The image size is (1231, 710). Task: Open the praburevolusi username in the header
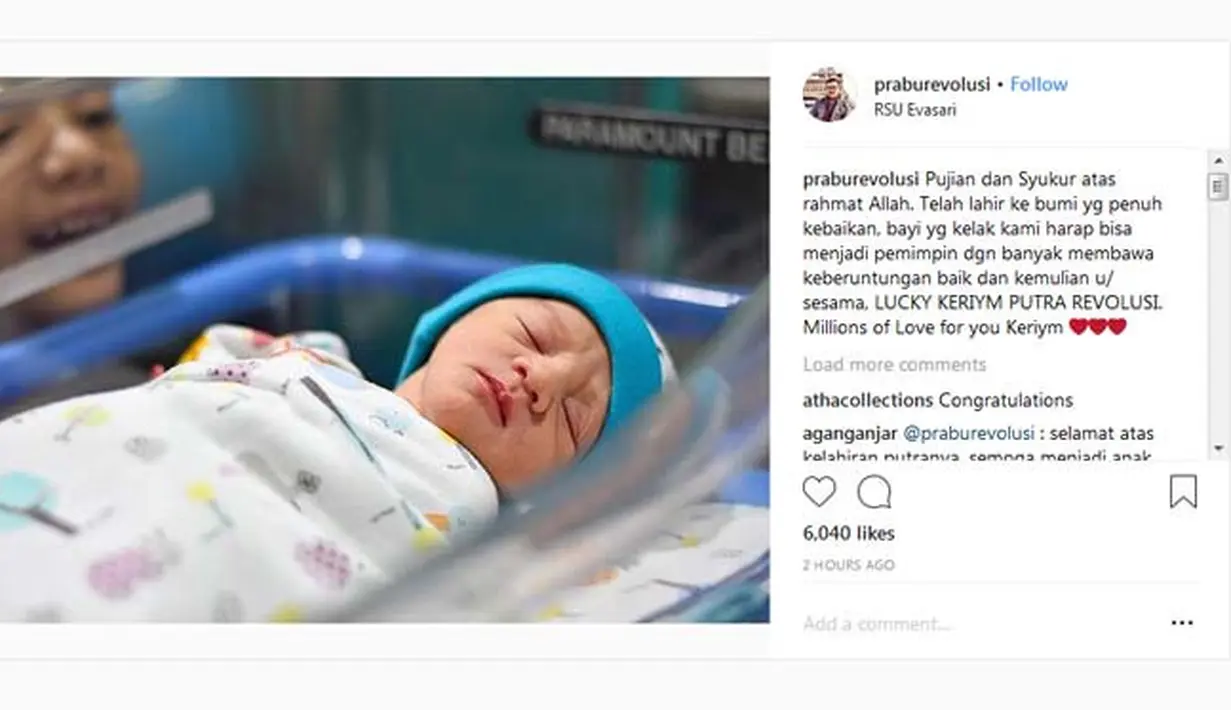pyautogui.click(x=932, y=84)
